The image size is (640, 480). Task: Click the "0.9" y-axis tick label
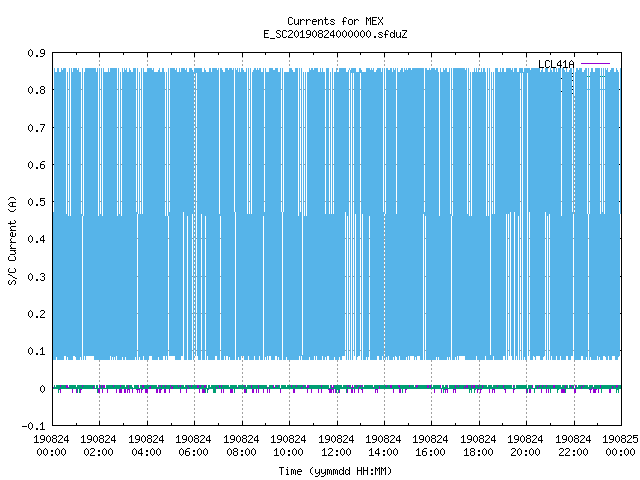[x=36, y=53]
